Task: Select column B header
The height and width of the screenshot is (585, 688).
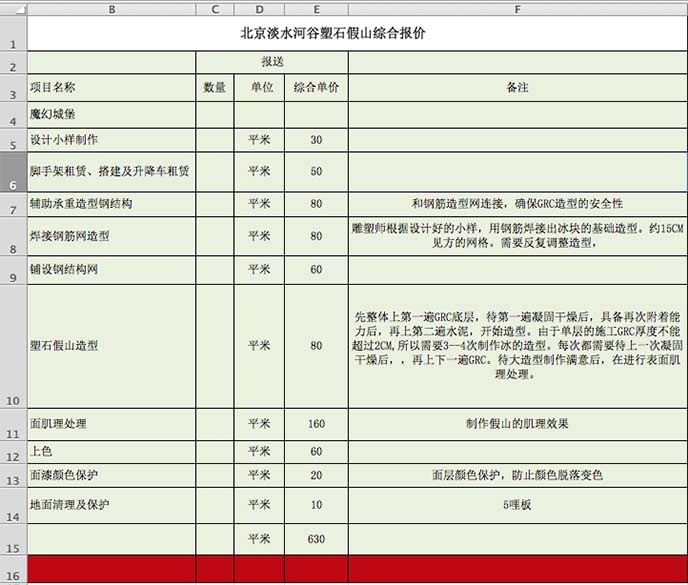Action: coord(111,9)
